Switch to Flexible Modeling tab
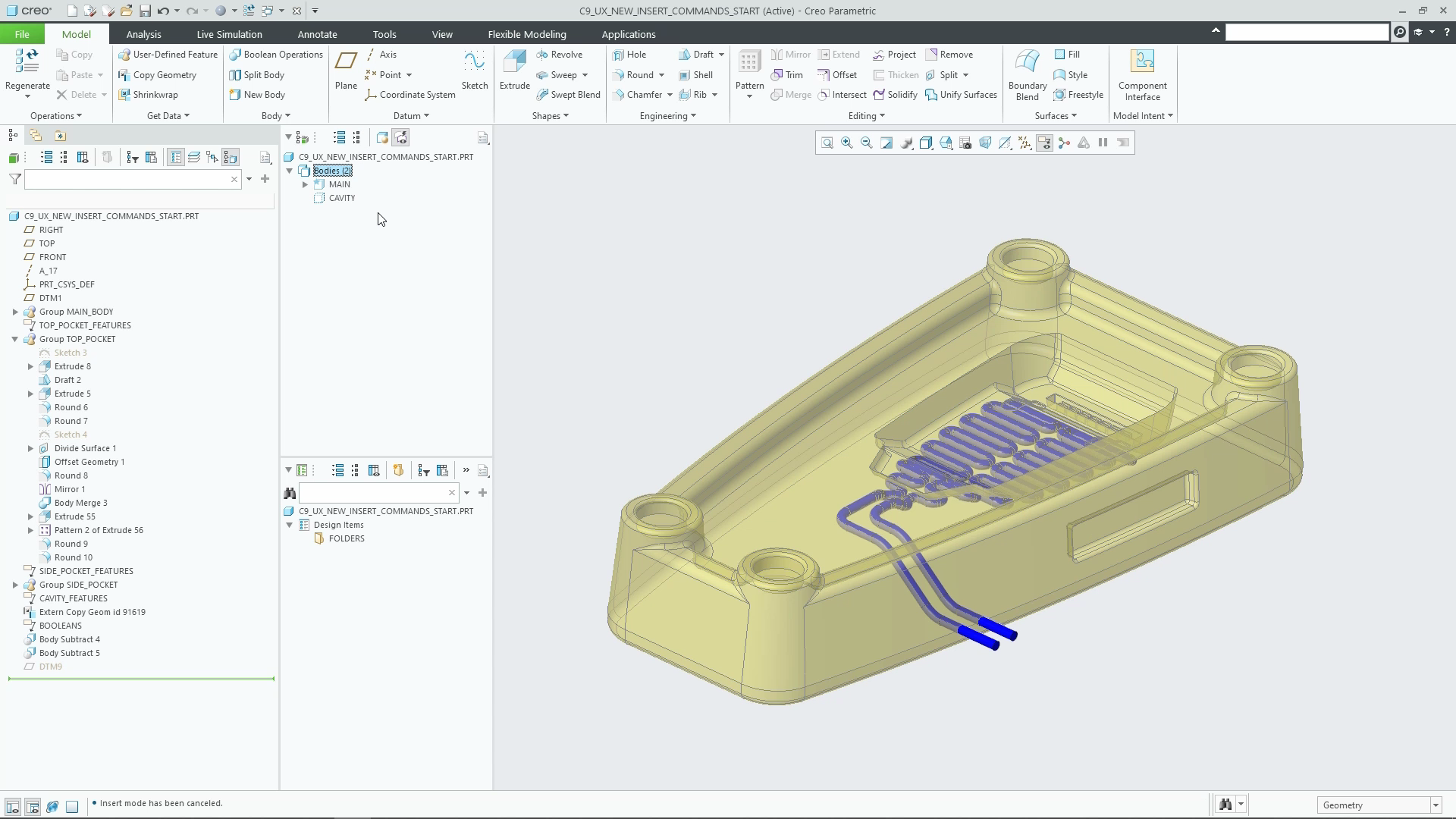Screen dimensions: 1456x819 [x=527, y=34]
